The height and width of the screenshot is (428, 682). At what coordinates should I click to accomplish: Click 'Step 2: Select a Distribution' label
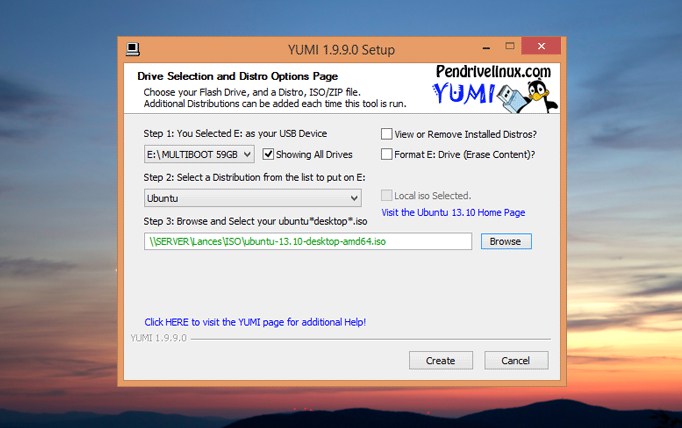[254, 177]
